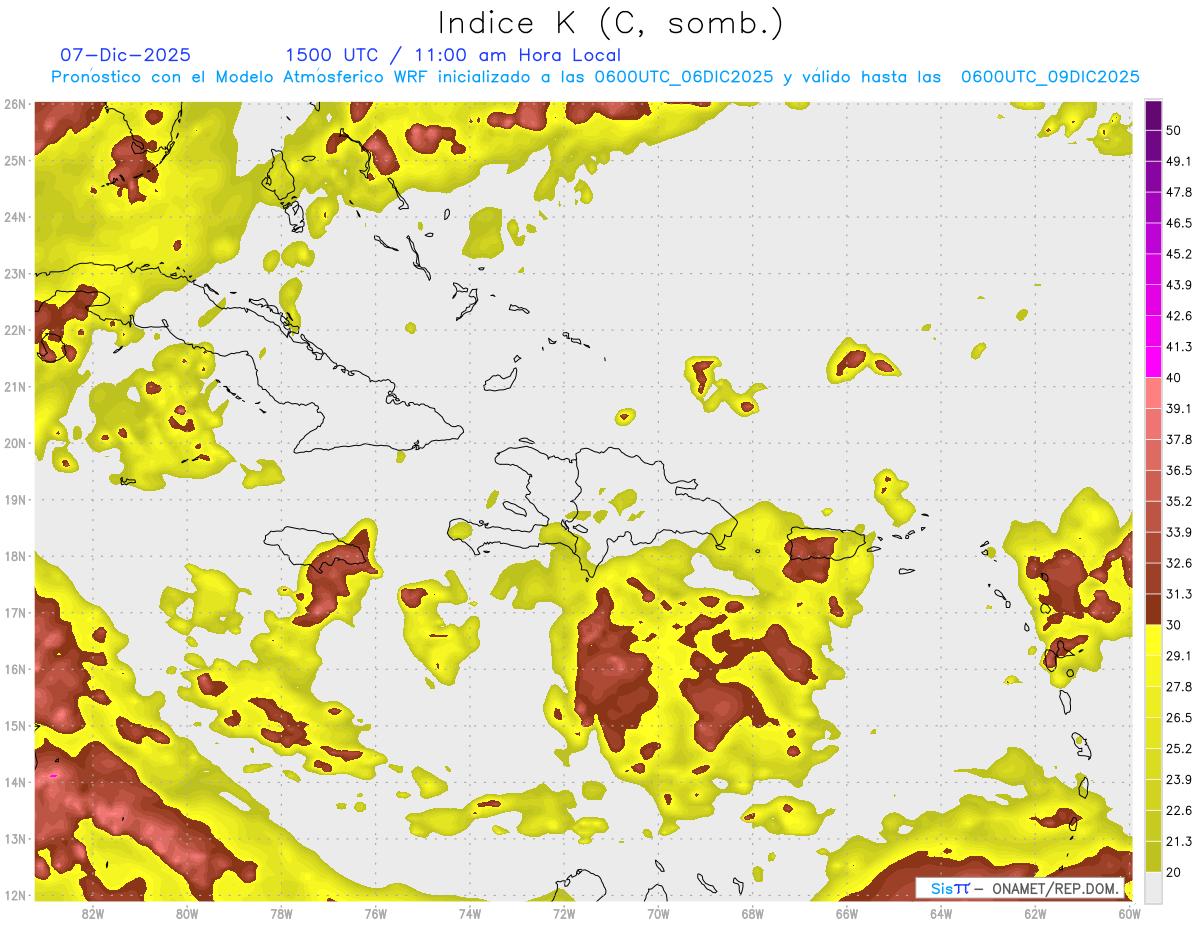
Task: Click the 26N latitude axis label
Action: [x=14, y=104]
